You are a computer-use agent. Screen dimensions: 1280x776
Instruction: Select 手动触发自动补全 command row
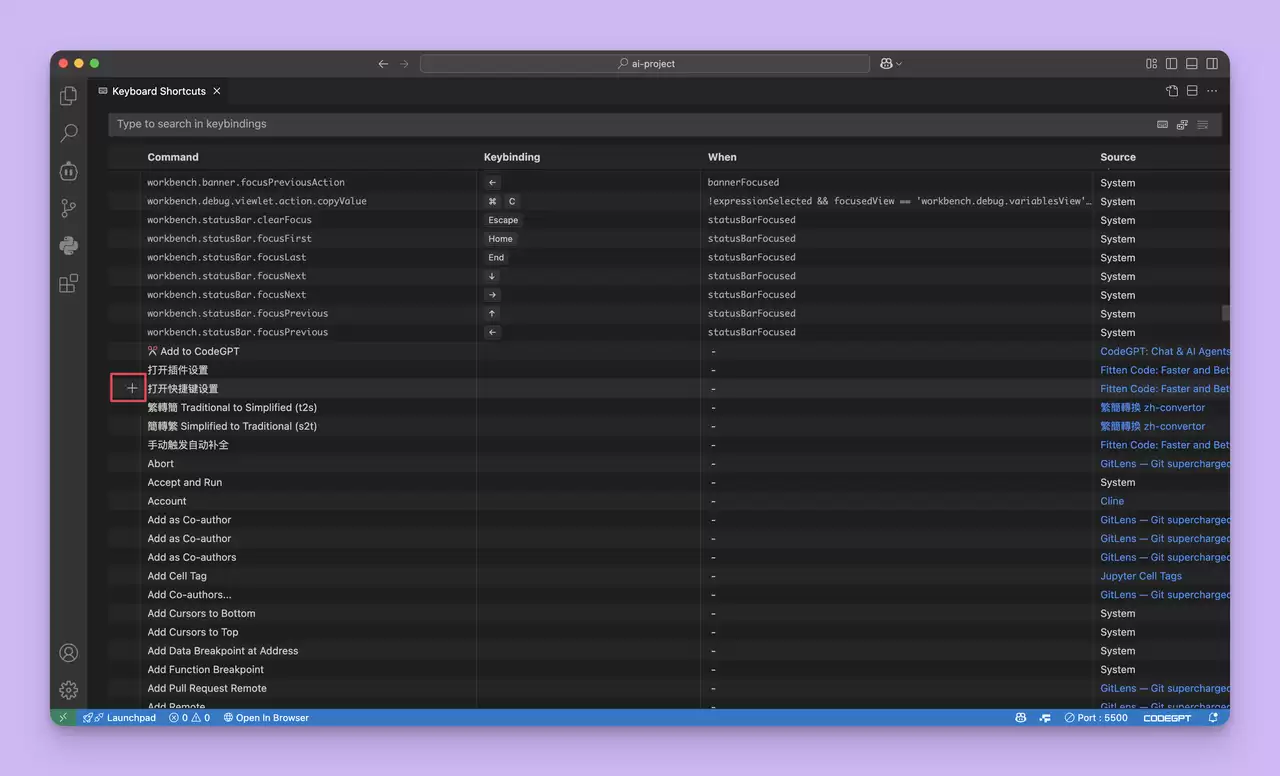click(x=669, y=445)
